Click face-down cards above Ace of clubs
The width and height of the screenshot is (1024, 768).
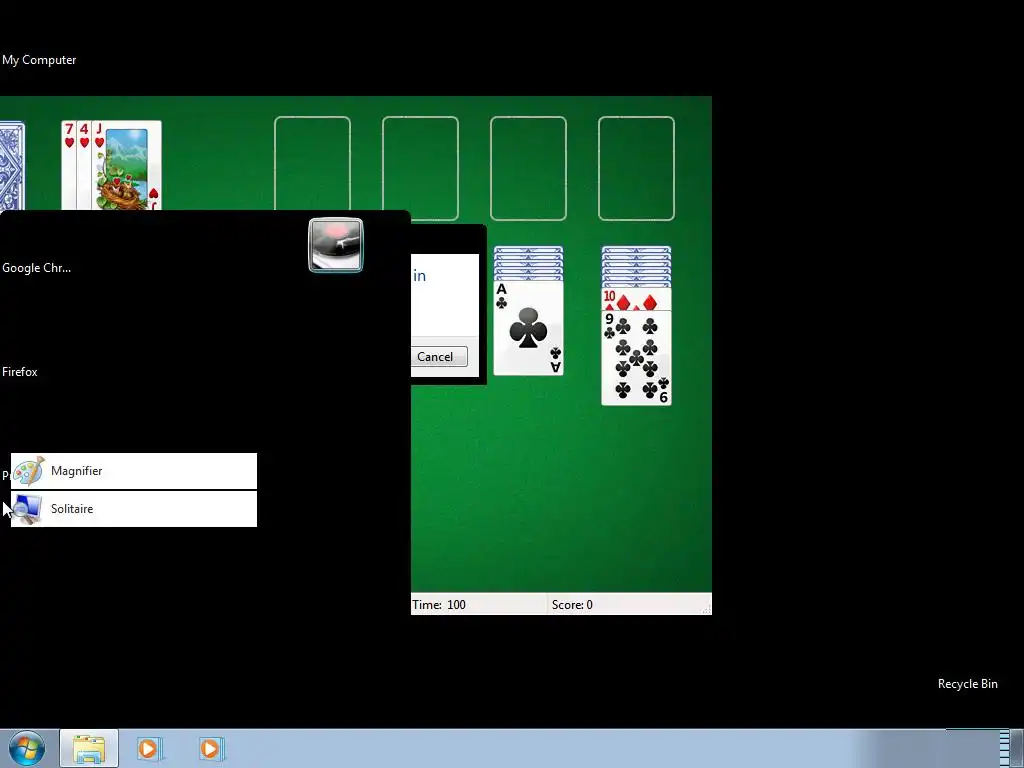tap(528, 263)
